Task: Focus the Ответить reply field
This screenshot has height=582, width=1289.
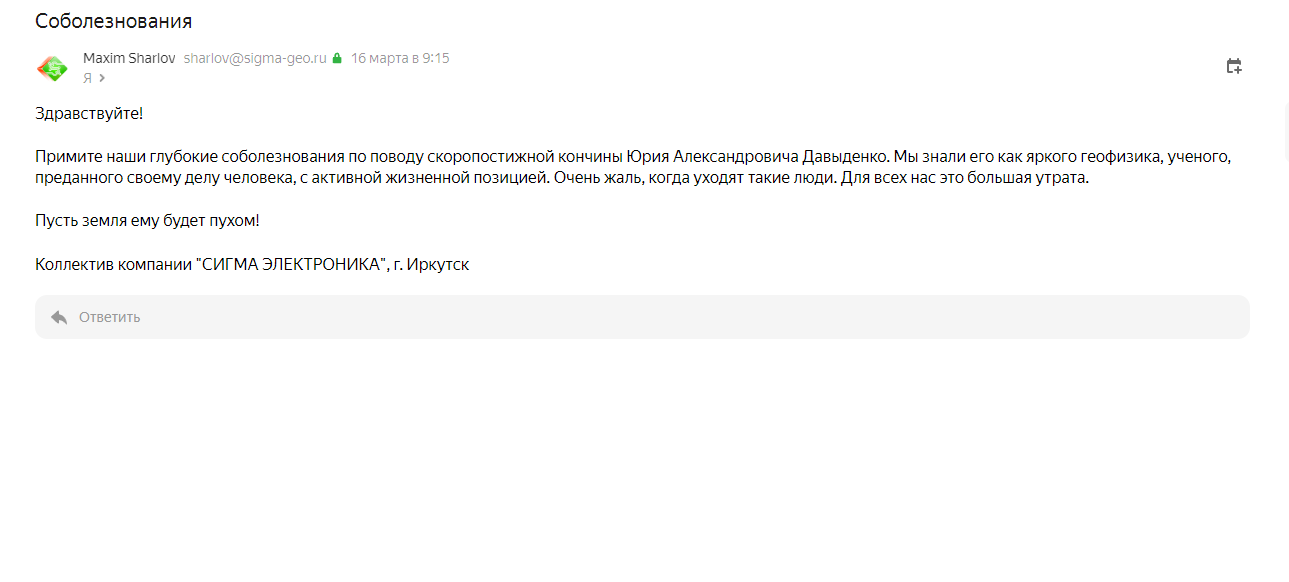Action: [640, 317]
